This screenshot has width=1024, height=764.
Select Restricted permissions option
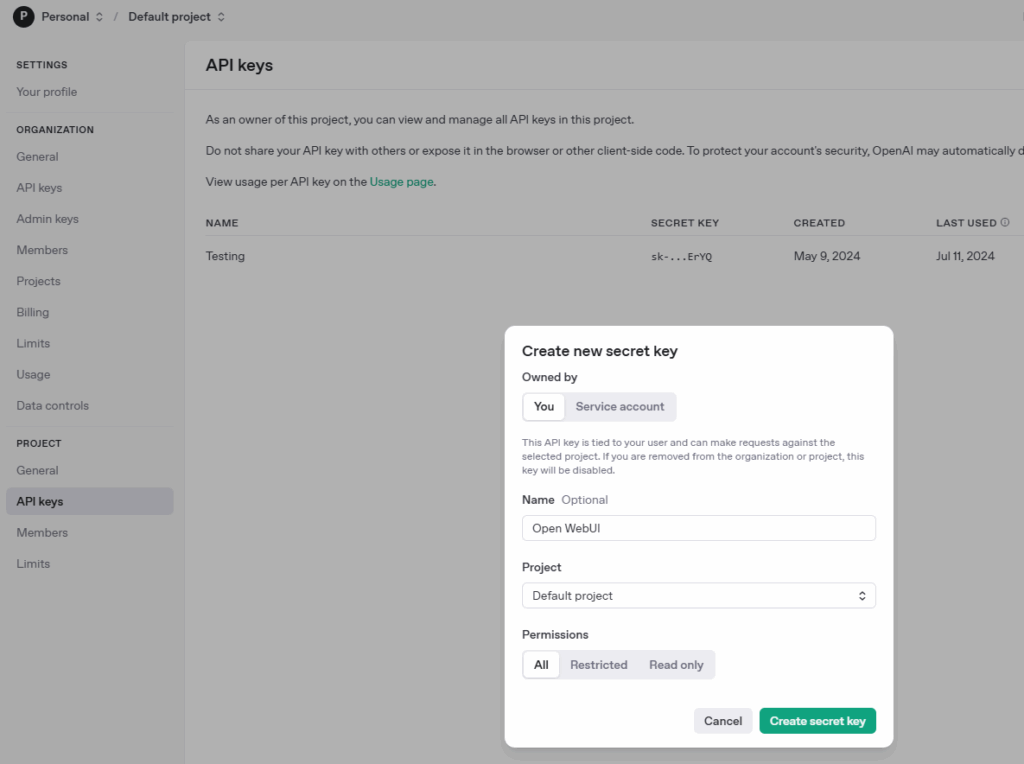click(598, 665)
